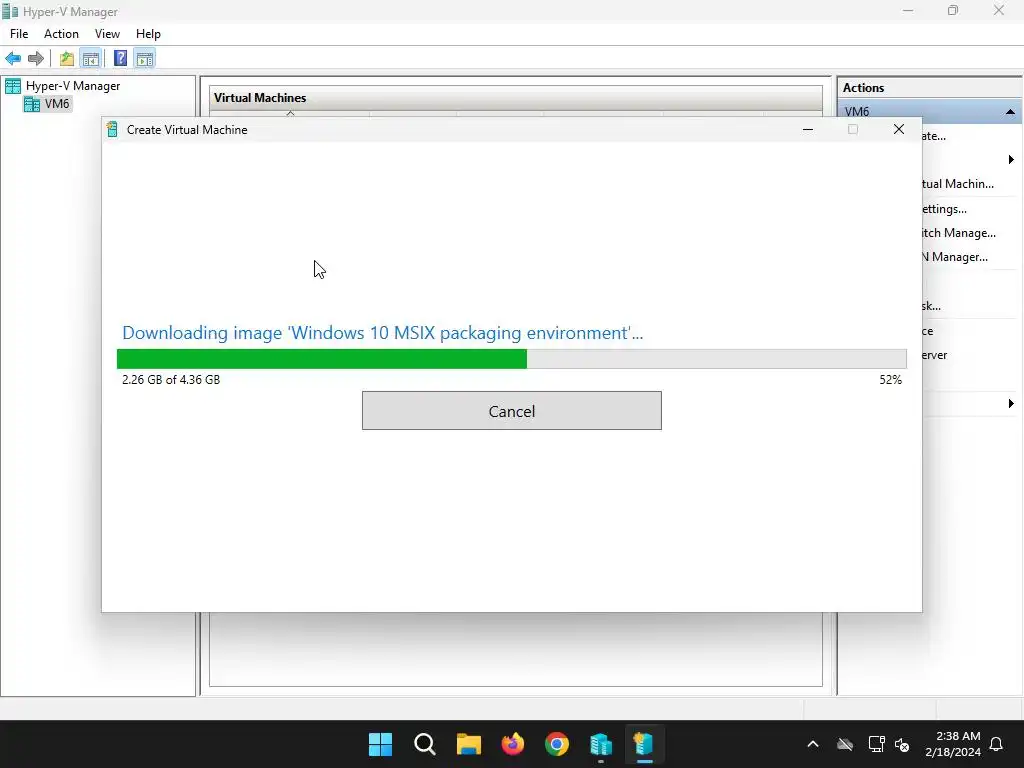Open the notification bell
Image resolution: width=1024 pixels, height=768 pixels.
pyautogui.click(x=997, y=744)
